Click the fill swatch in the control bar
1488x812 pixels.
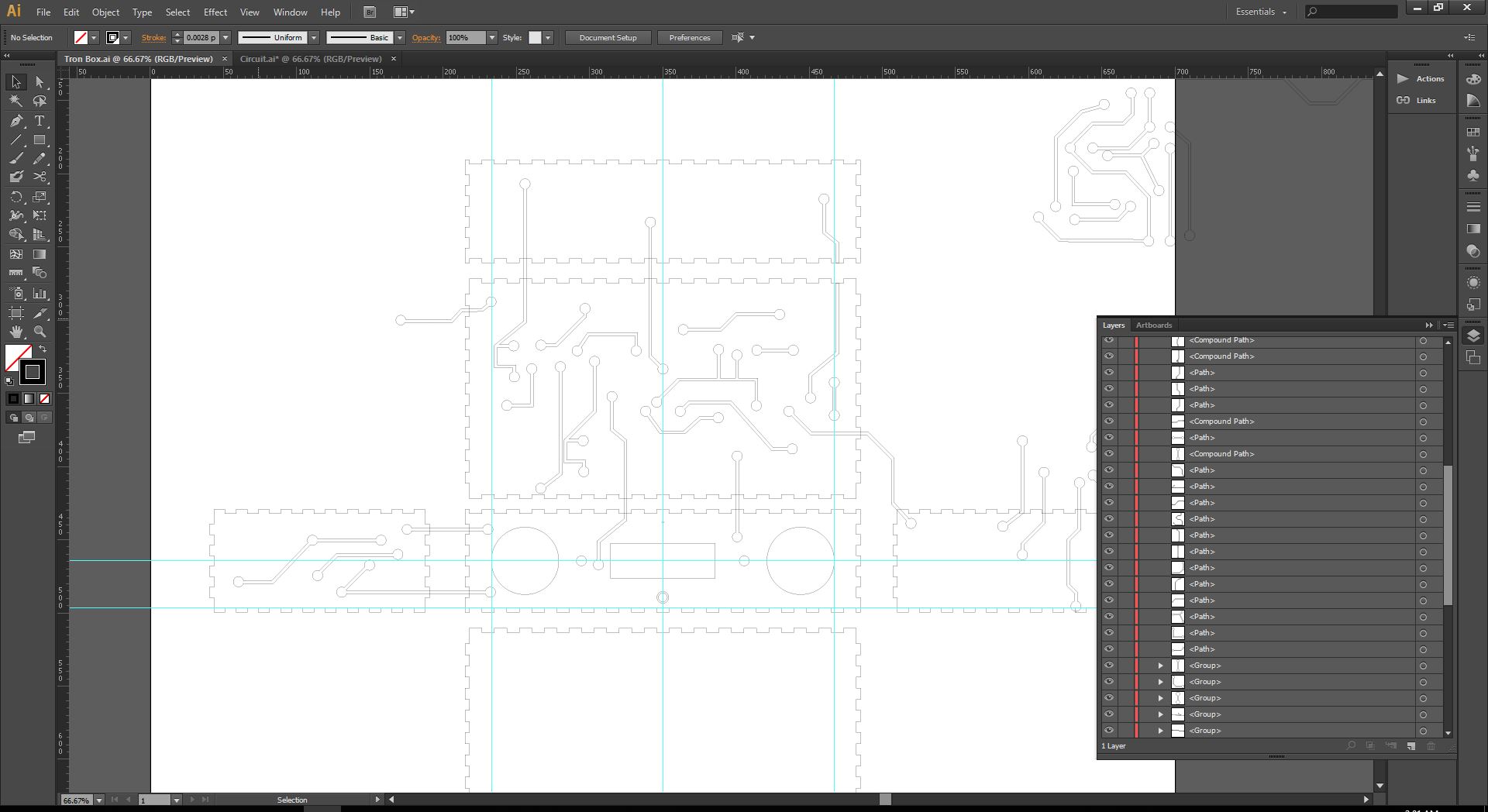(x=81, y=37)
